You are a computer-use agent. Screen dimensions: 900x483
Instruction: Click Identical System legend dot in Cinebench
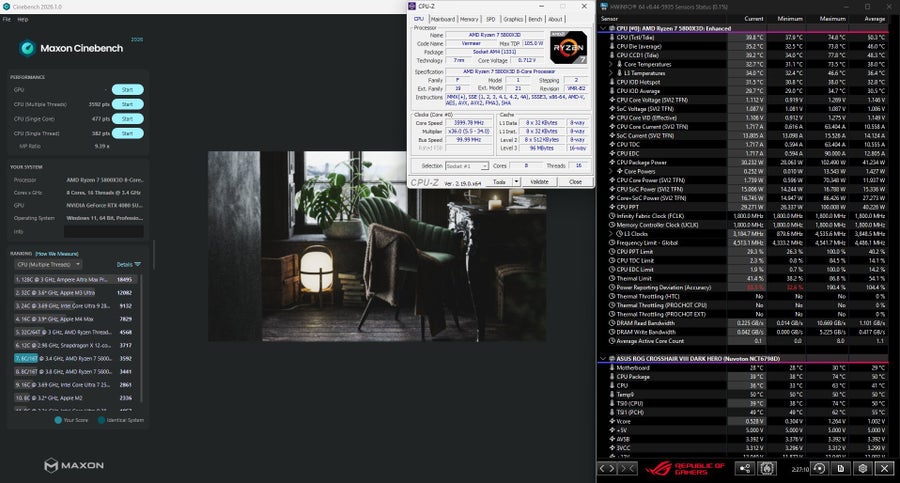[102, 420]
